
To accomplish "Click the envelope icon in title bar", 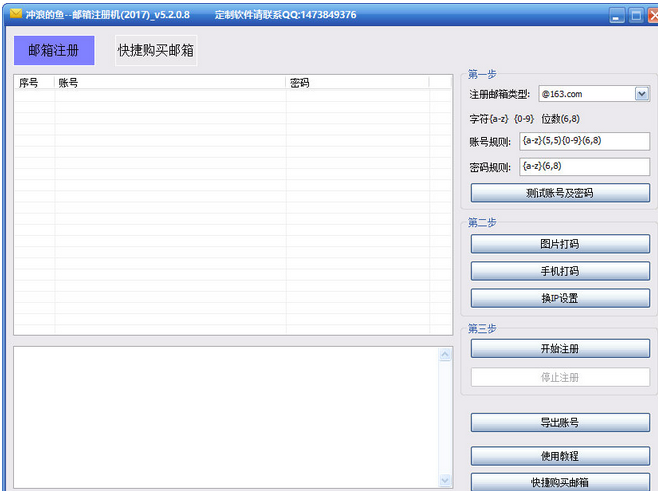I will coord(16,14).
